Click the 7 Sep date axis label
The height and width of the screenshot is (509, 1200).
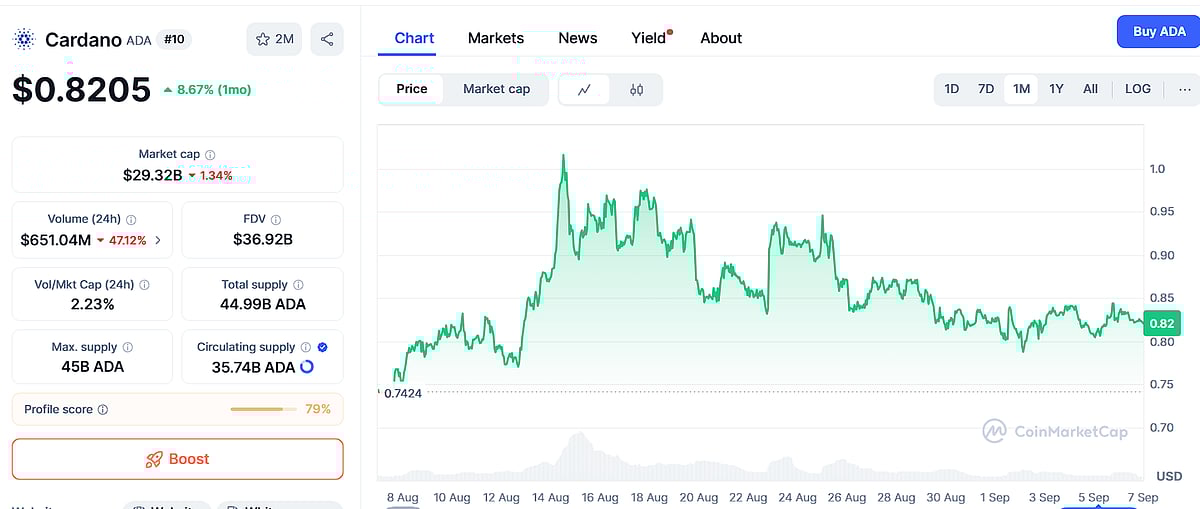(x=1142, y=497)
